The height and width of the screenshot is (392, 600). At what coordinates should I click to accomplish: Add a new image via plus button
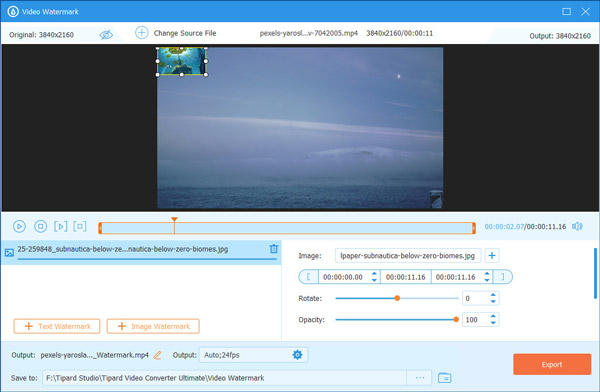coord(492,255)
